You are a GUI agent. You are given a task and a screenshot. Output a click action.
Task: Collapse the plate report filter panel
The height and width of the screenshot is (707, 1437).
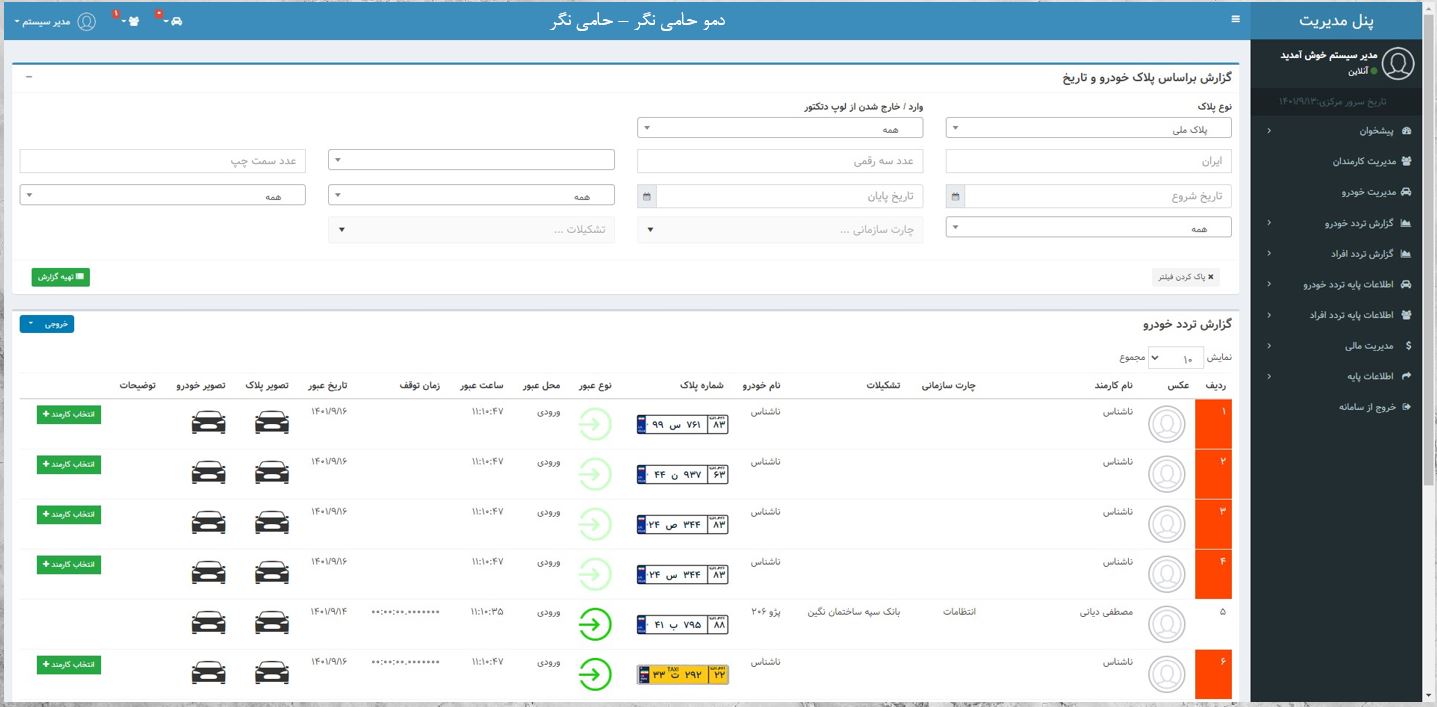[28, 77]
